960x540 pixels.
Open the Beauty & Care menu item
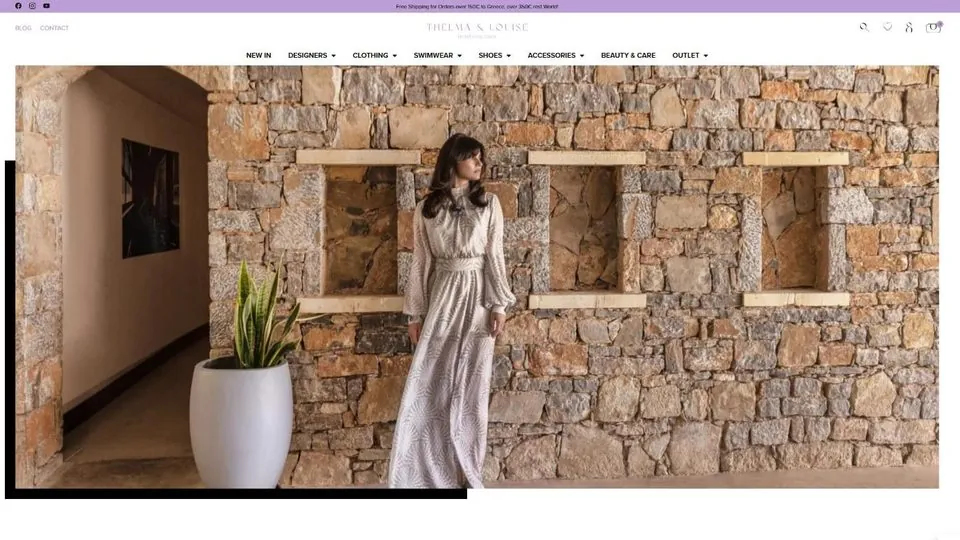pyautogui.click(x=628, y=55)
